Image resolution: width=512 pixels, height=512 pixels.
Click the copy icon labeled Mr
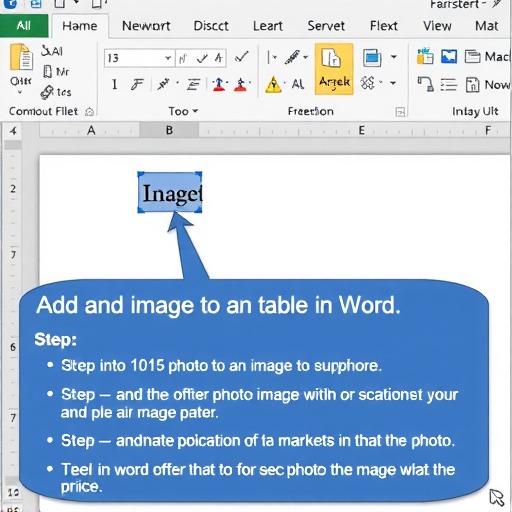(56, 71)
